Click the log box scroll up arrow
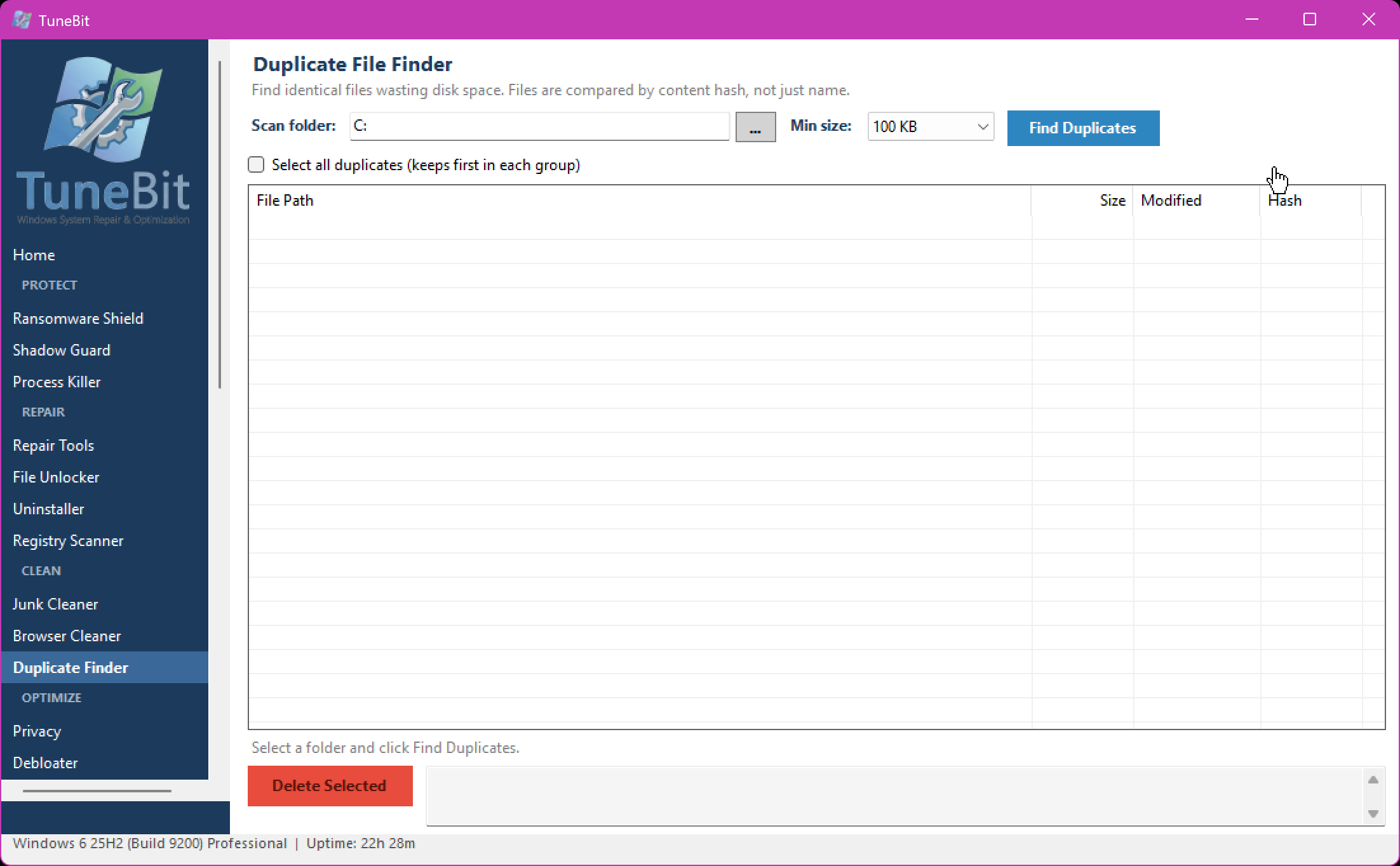 (1373, 780)
